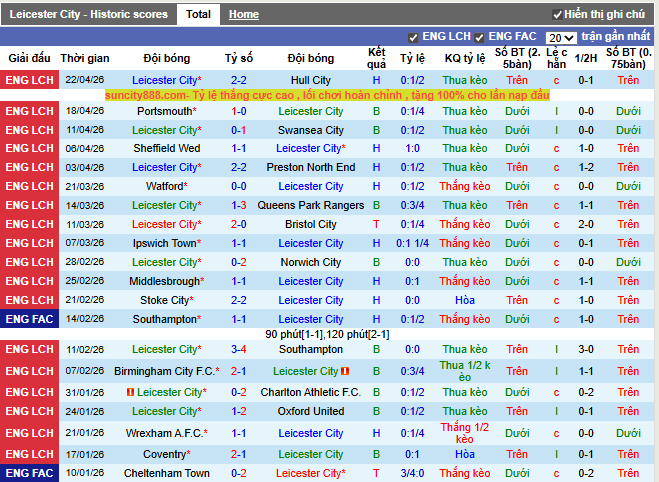The width and height of the screenshot is (659, 482).
Task: Click Sheffield Wed team link
Action: tap(166, 148)
